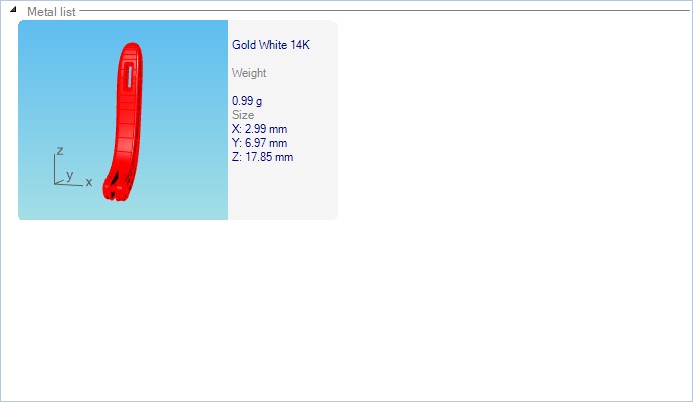
Task: Click the bottom clasp end of red model
Action: pos(115,186)
